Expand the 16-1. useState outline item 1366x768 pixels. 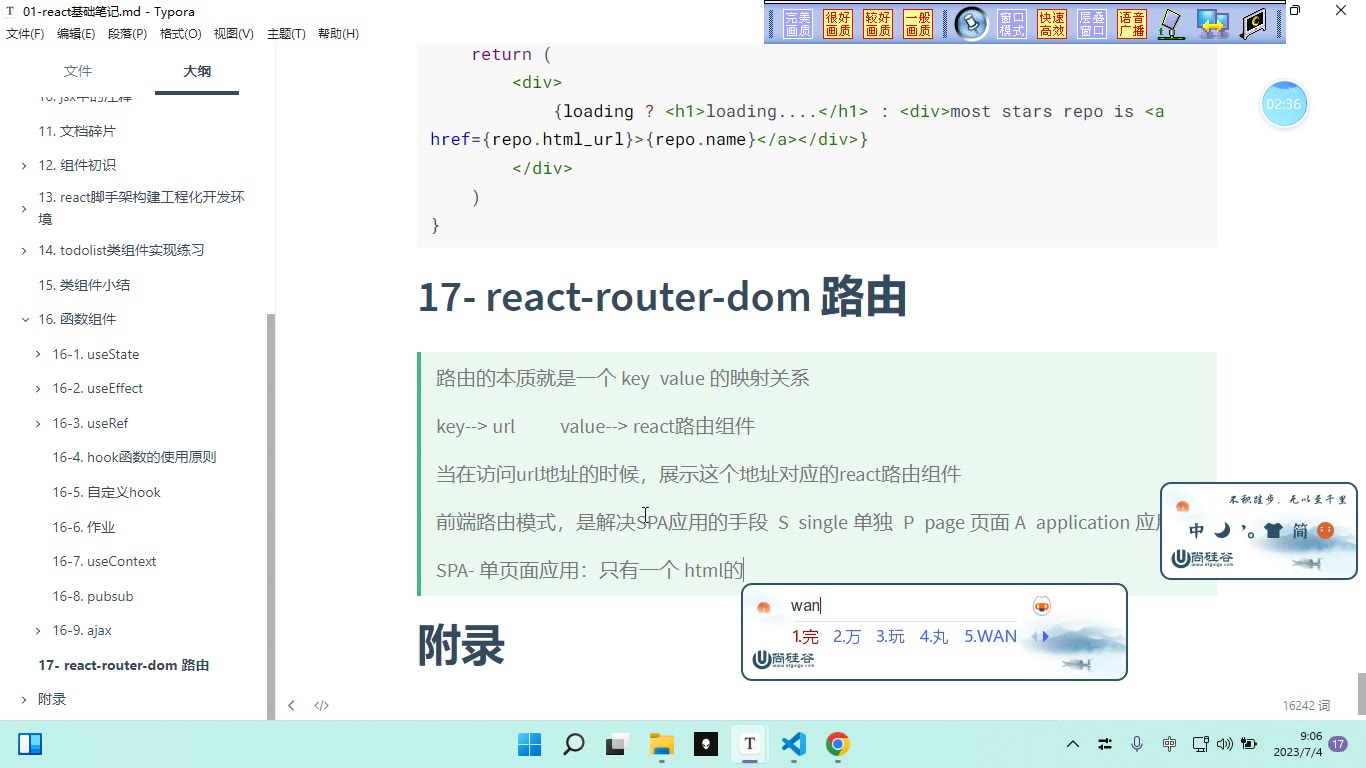(x=38, y=355)
